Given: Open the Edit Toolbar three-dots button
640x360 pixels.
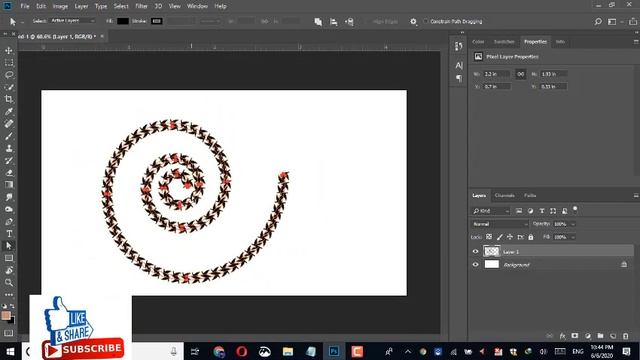Looking at the screenshot, I should tap(9, 294).
